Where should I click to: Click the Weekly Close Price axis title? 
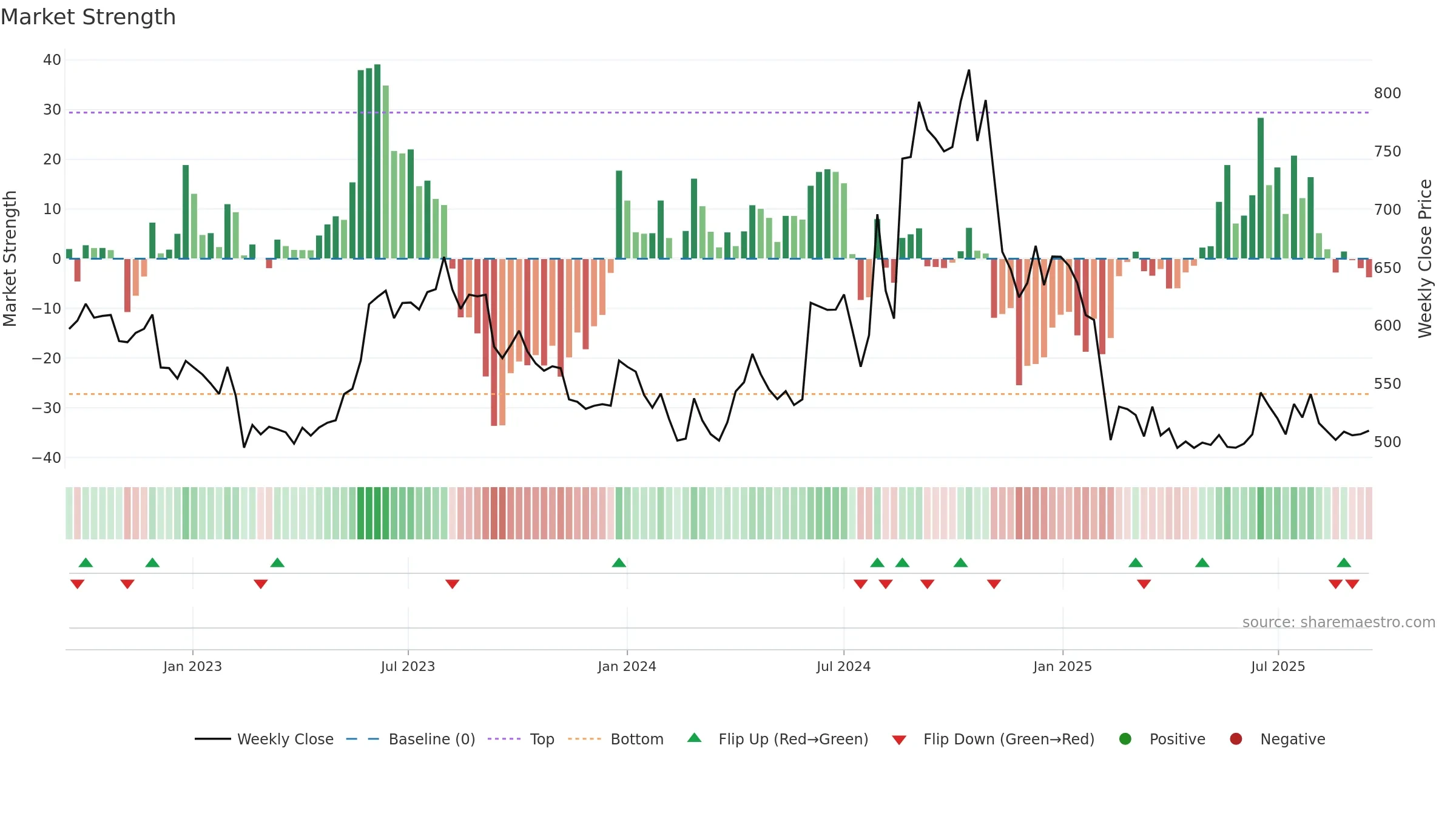click(x=1425, y=258)
